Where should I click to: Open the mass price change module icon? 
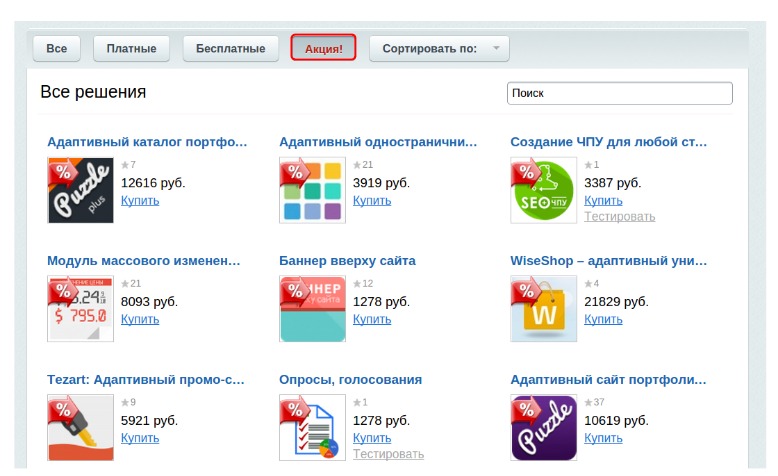pyautogui.click(x=80, y=309)
